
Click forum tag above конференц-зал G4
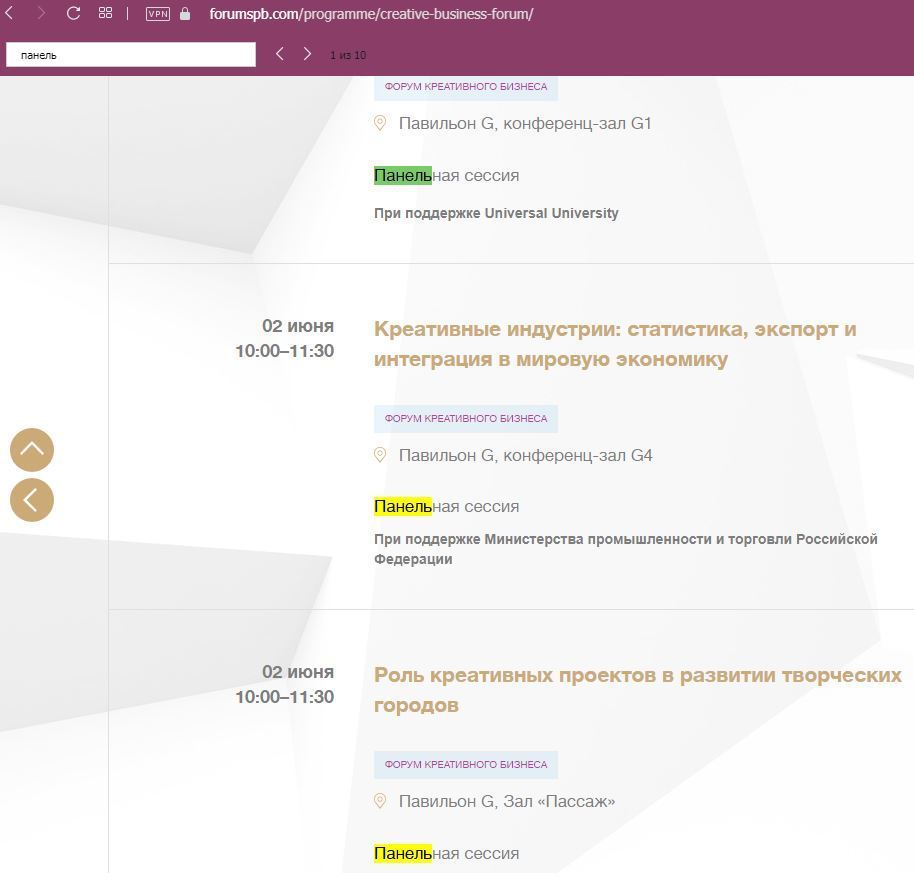(x=466, y=419)
